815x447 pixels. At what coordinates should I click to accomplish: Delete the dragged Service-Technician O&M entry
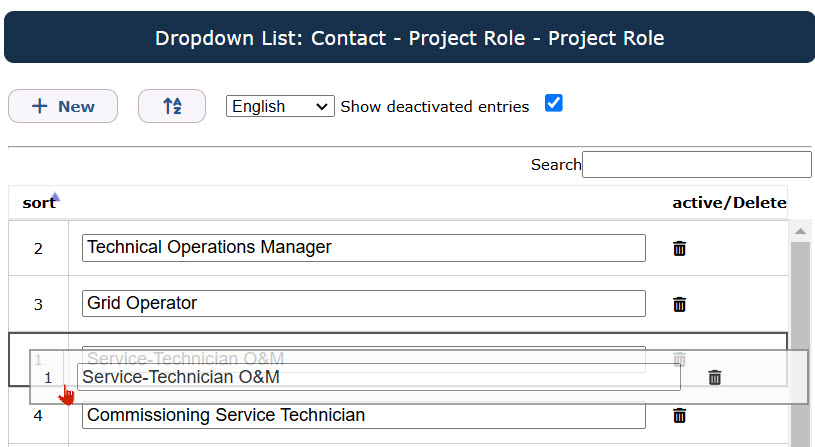pos(715,377)
